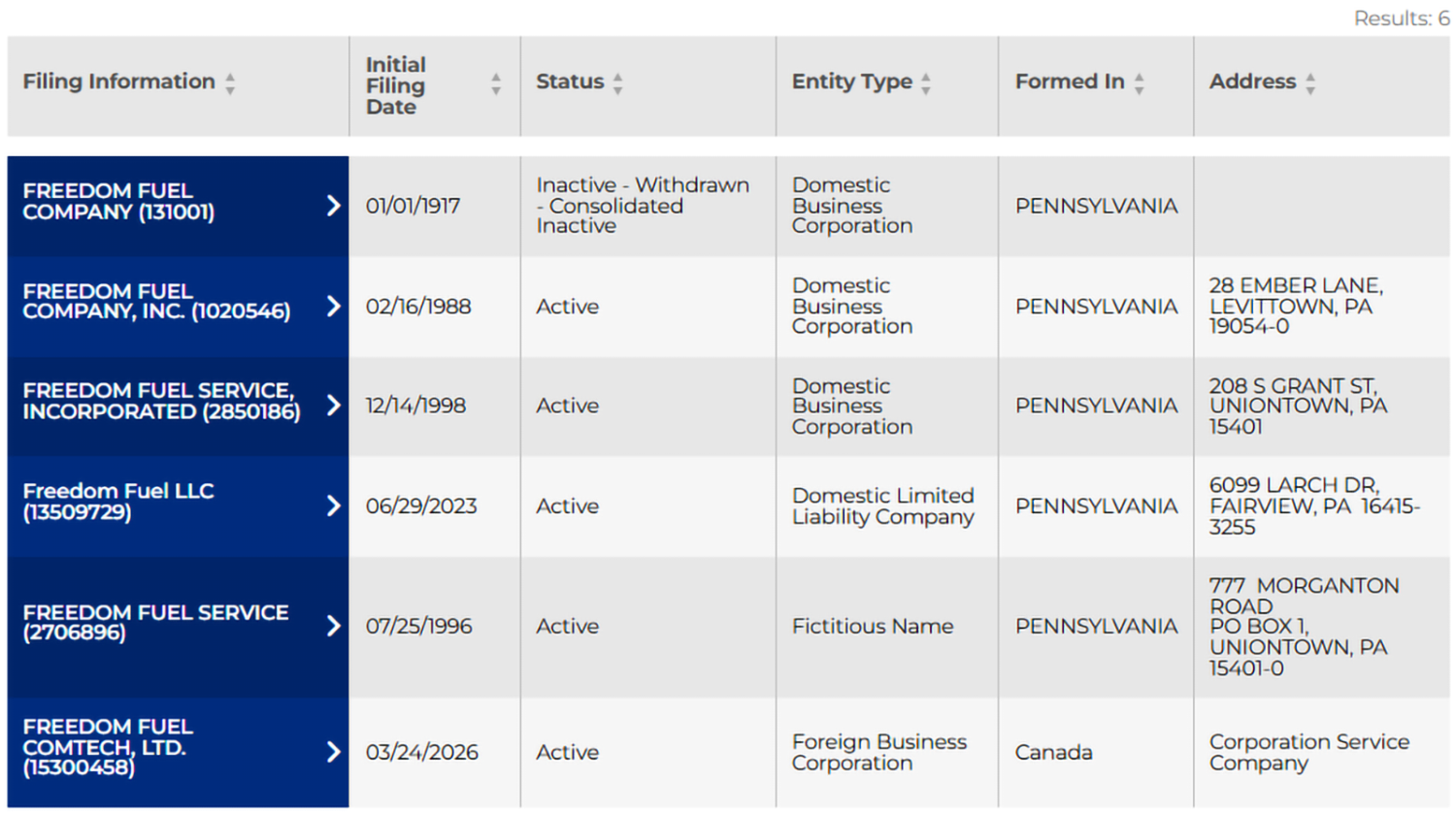Click the Address column sort icon
The width and height of the screenshot is (1456, 815).
click(1310, 83)
